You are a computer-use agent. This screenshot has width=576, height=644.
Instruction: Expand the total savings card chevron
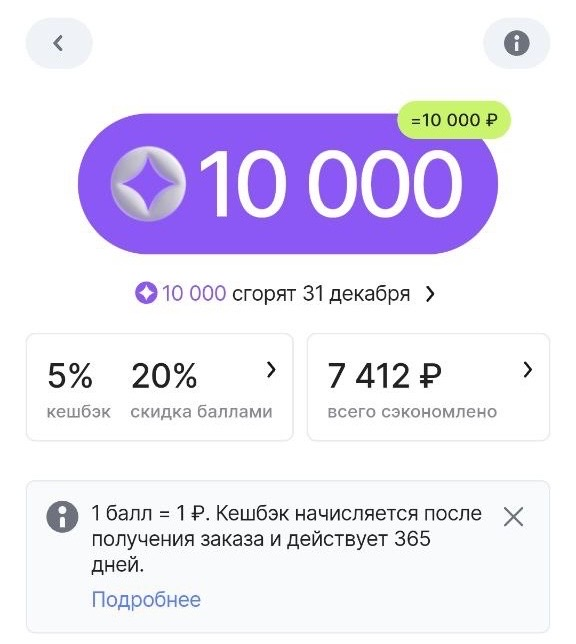pos(528,370)
